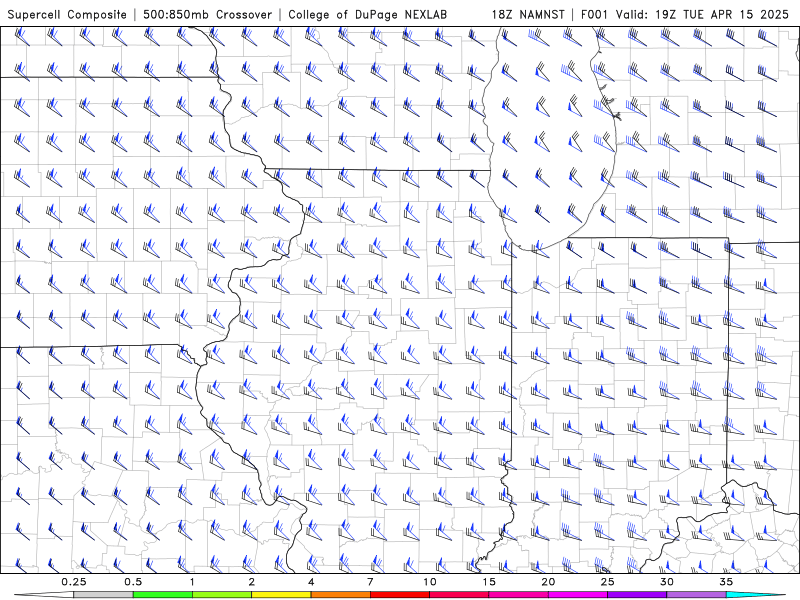The width and height of the screenshot is (800, 600).
Task: Click the 'Supercell Composite' title text
Action: [x=67, y=14]
